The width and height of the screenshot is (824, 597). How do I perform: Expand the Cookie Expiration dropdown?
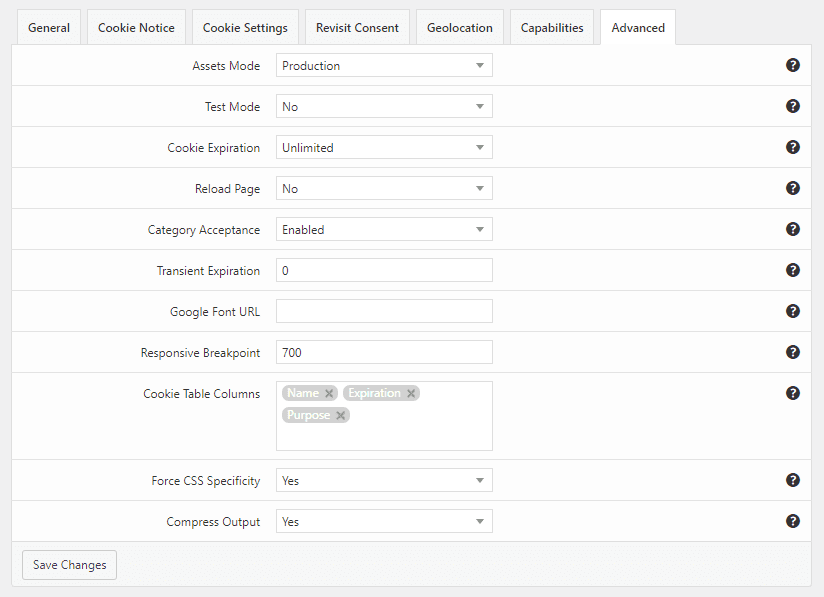click(x=384, y=148)
